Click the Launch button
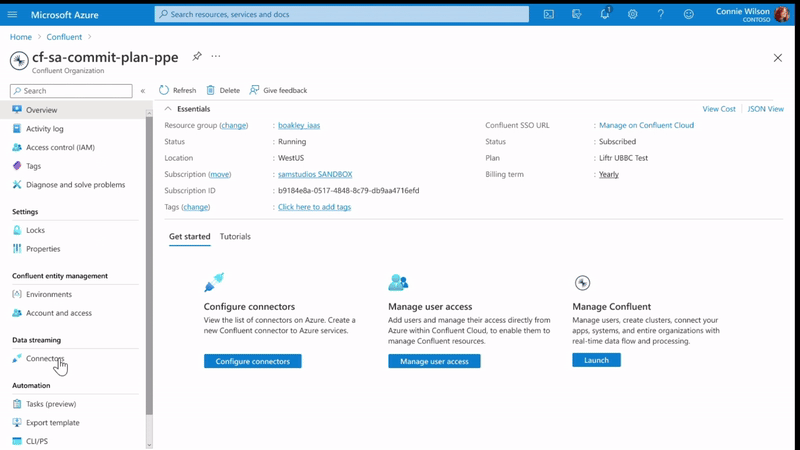800x450 pixels. tap(596, 360)
